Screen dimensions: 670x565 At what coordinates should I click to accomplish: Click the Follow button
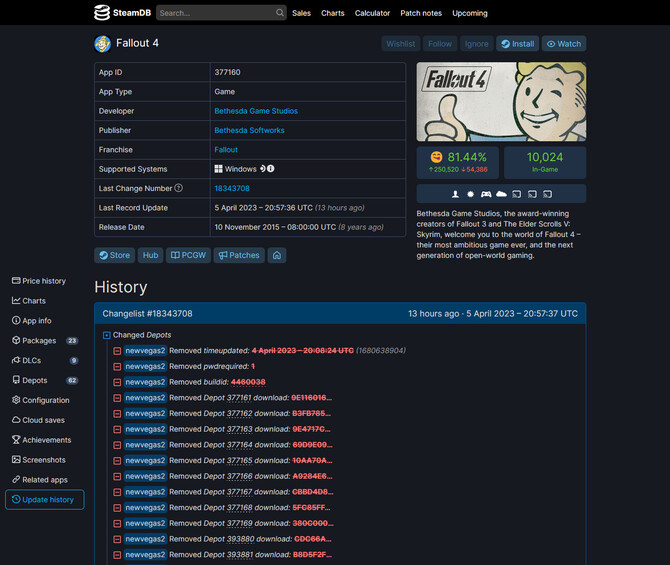point(440,44)
